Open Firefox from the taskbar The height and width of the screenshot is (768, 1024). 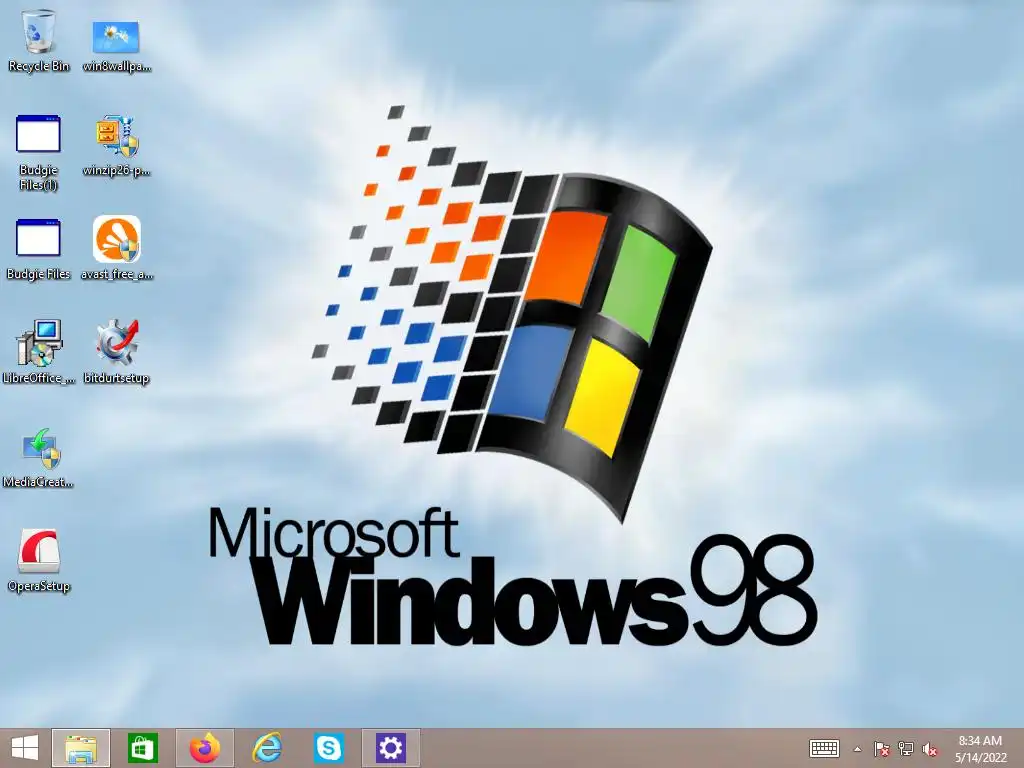pos(204,748)
